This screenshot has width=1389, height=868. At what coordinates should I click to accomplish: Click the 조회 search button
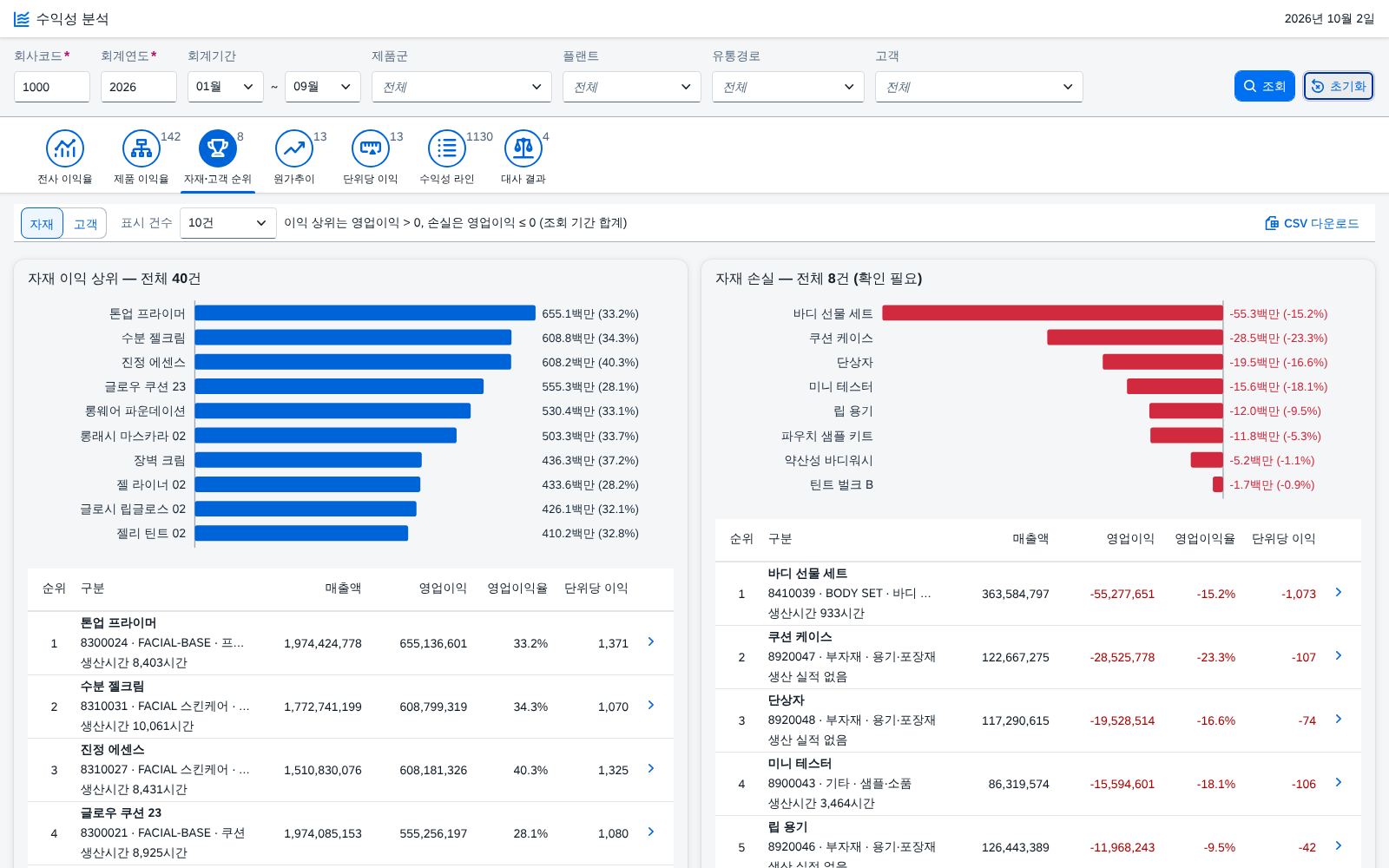1265,86
